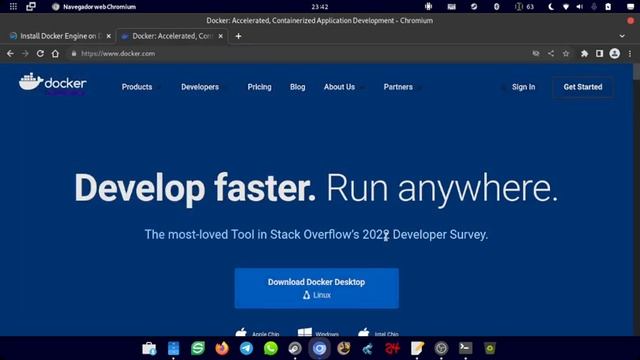The height and width of the screenshot is (360, 640).
Task: Open the applications grid in top bar
Action: (13, 7)
